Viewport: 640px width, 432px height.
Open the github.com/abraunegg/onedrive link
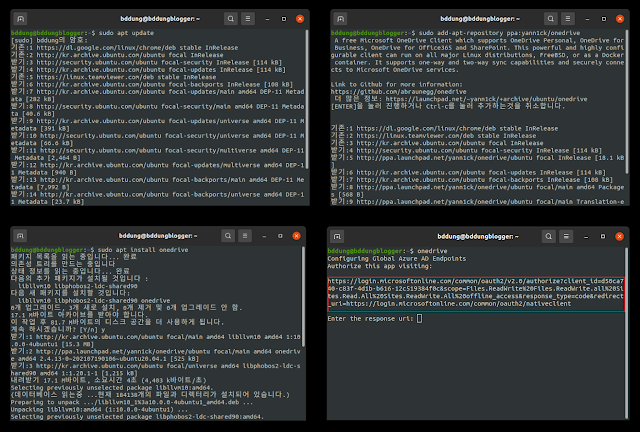(398, 92)
